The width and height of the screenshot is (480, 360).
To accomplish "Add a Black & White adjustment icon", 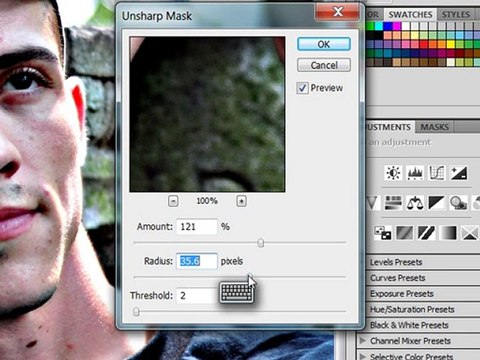I will 437,203.
